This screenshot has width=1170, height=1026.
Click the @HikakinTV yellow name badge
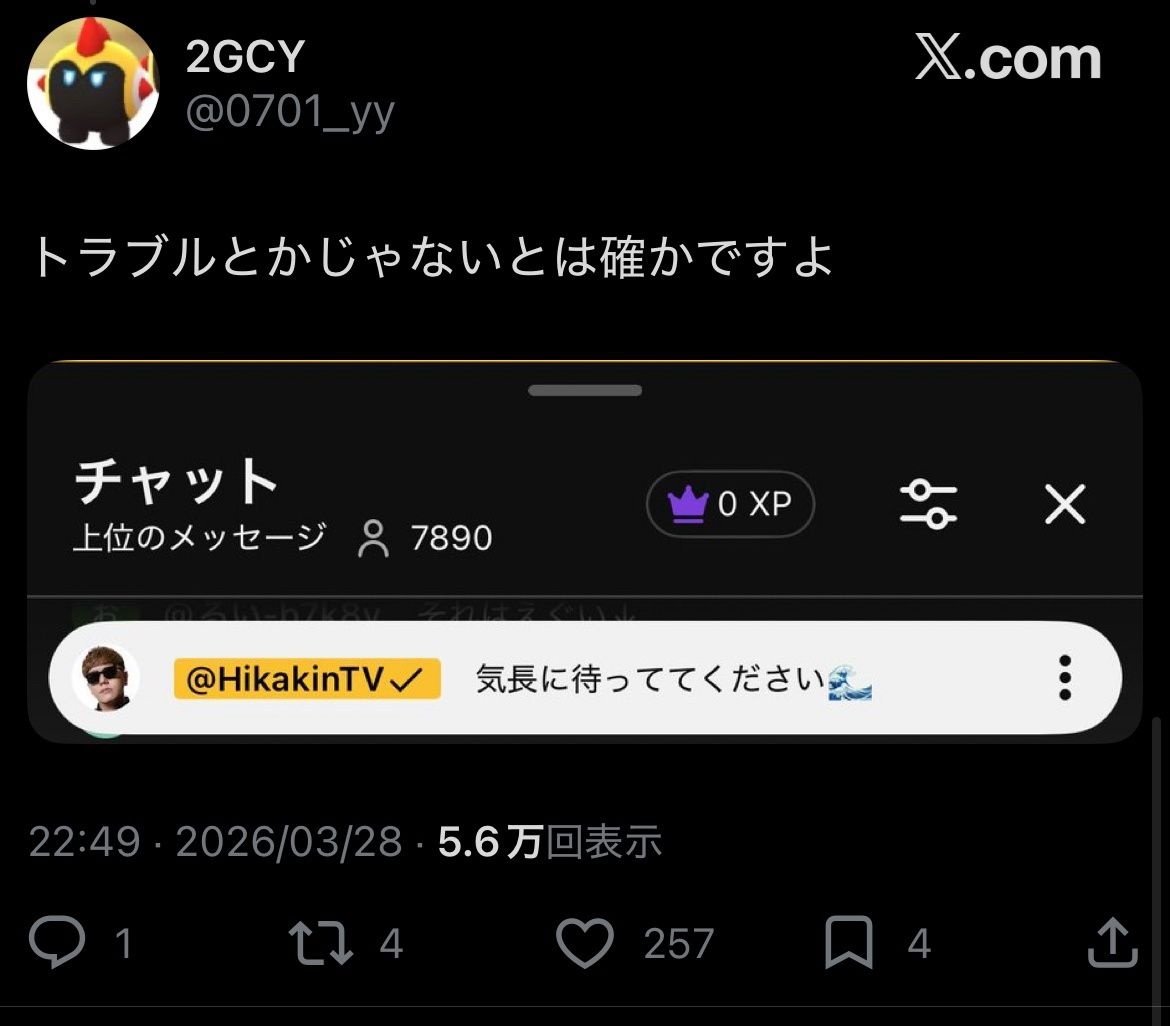[x=307, y=678]
